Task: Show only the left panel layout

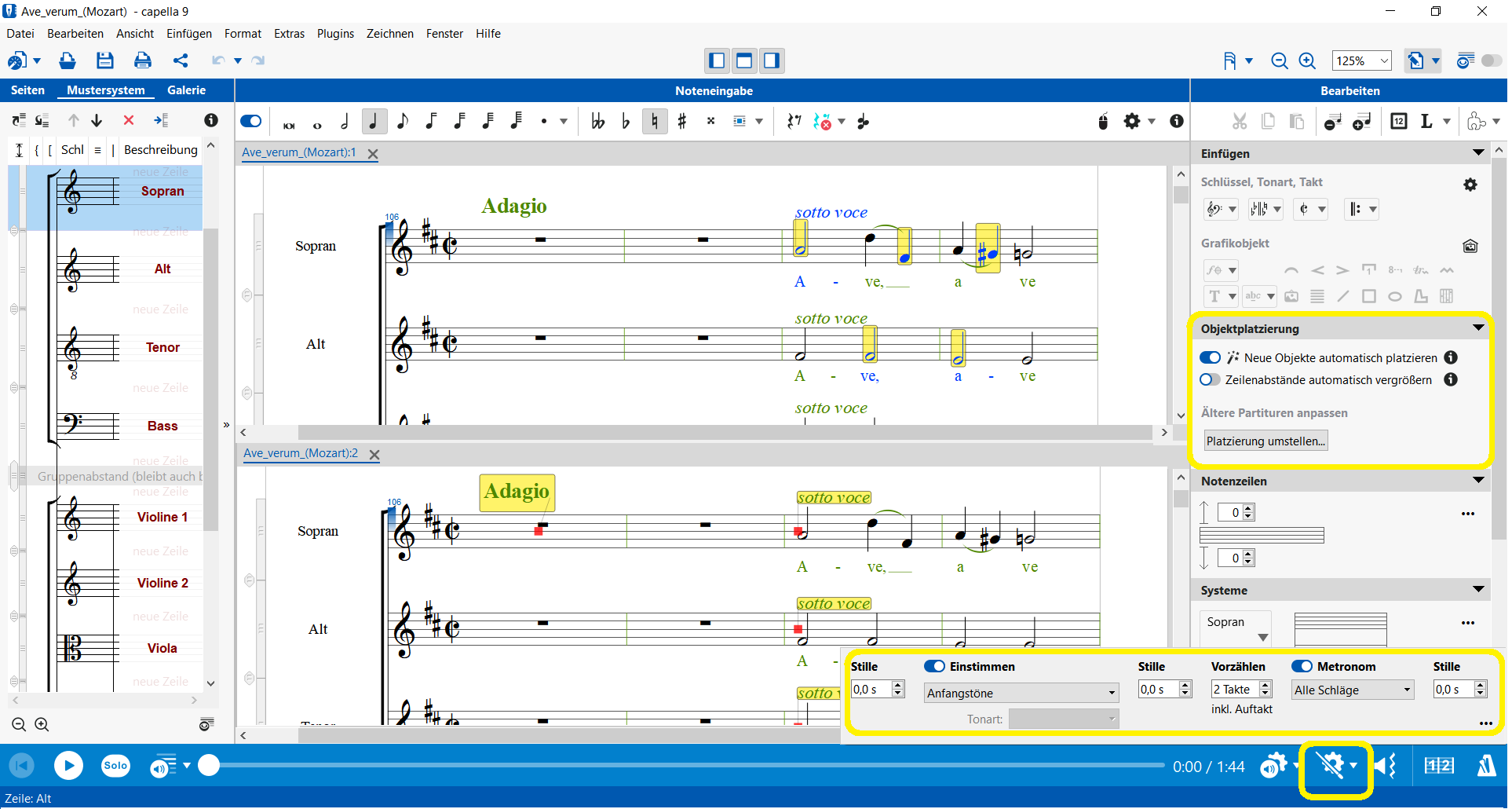Action: 717,60
